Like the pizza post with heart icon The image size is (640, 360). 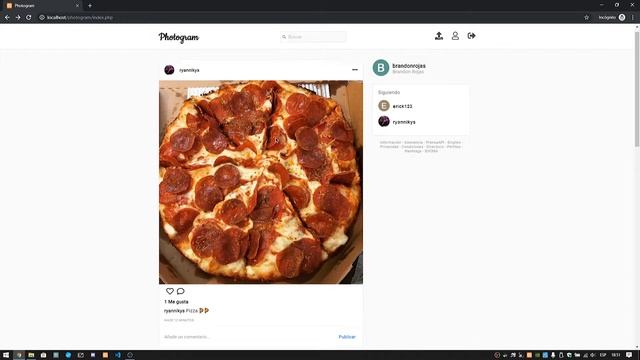click(x=170, y=291)
